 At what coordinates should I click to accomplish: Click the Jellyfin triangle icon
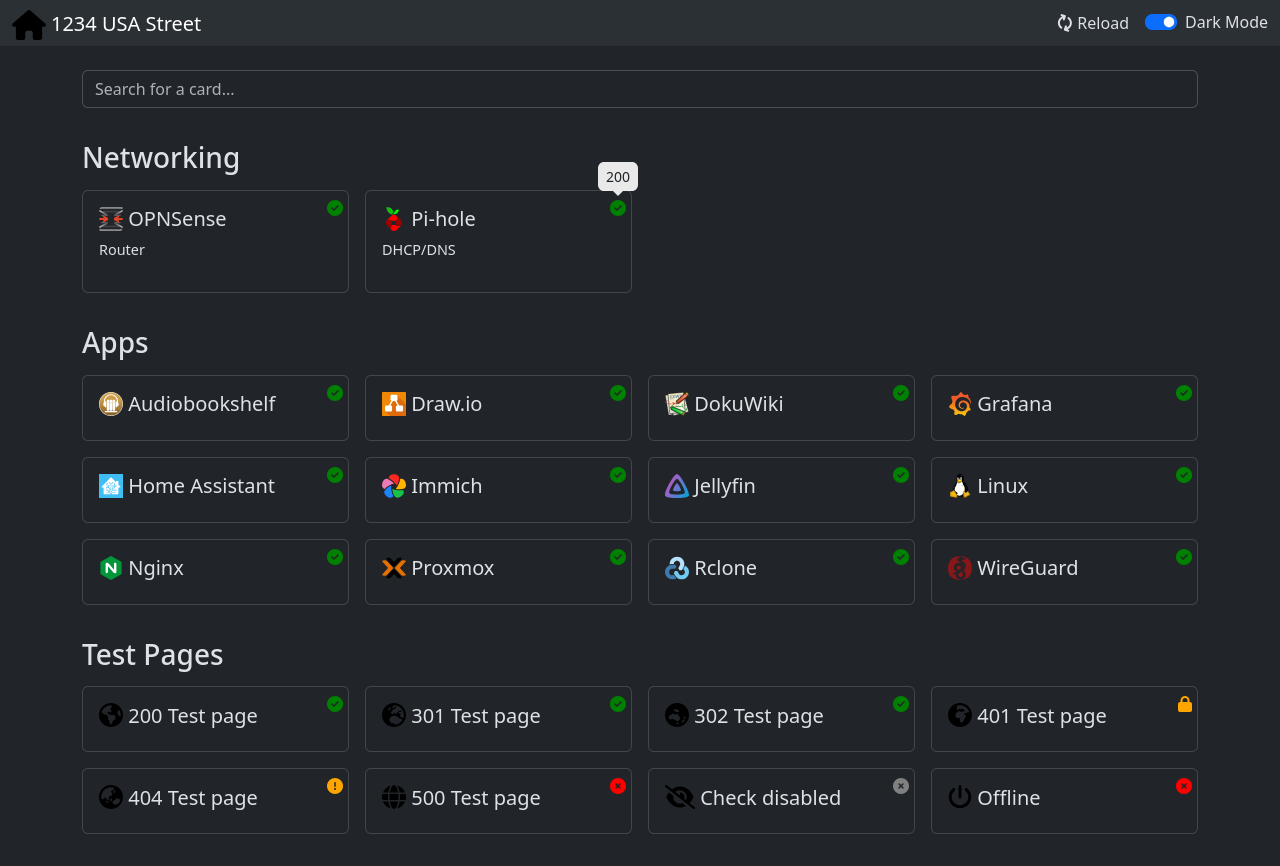pos(677,486)
